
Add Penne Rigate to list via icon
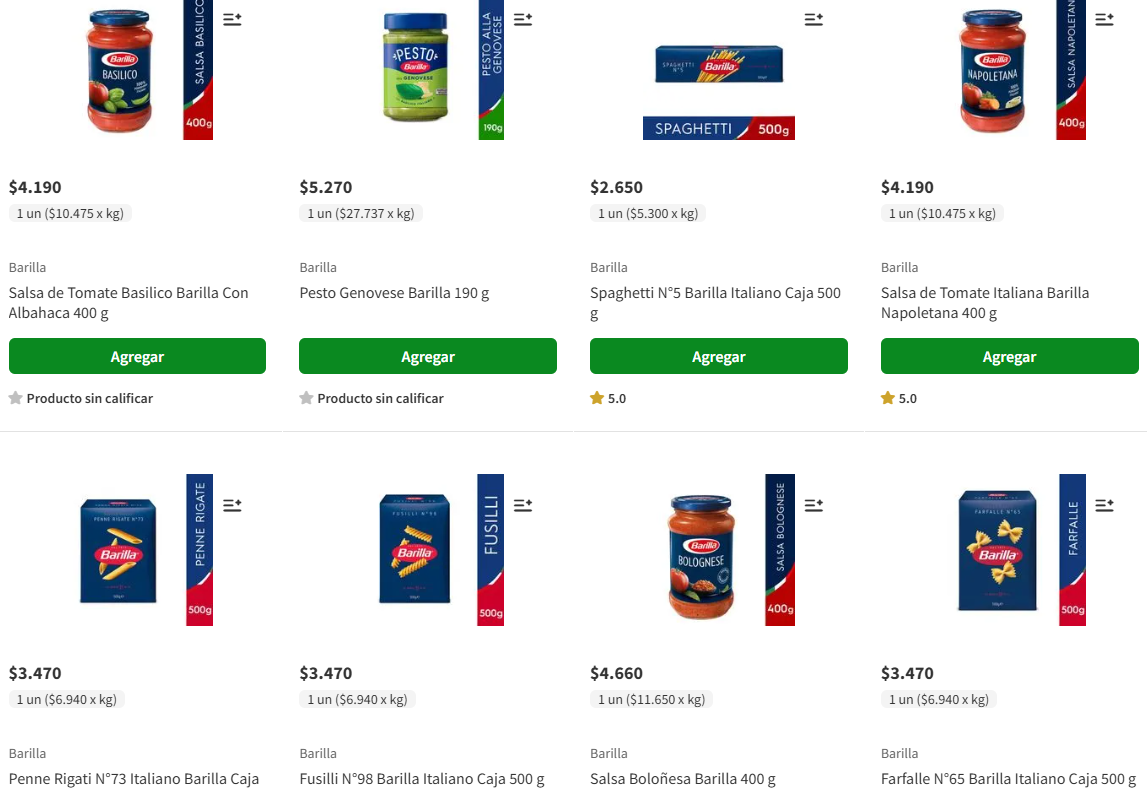point(232,506)
